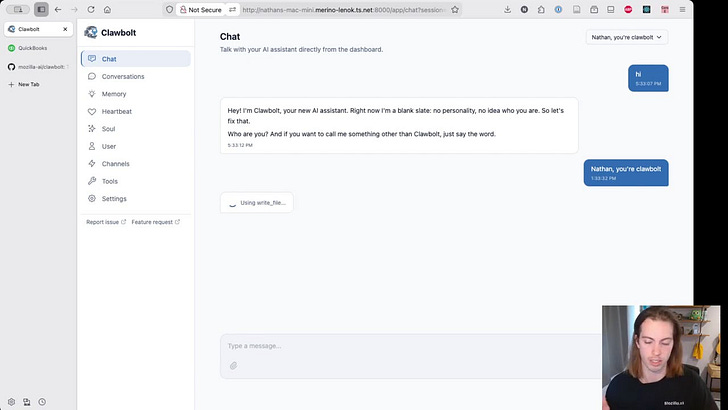728x410 pixels.
Task: Open the User page
Action: click(x=136, y=146)
